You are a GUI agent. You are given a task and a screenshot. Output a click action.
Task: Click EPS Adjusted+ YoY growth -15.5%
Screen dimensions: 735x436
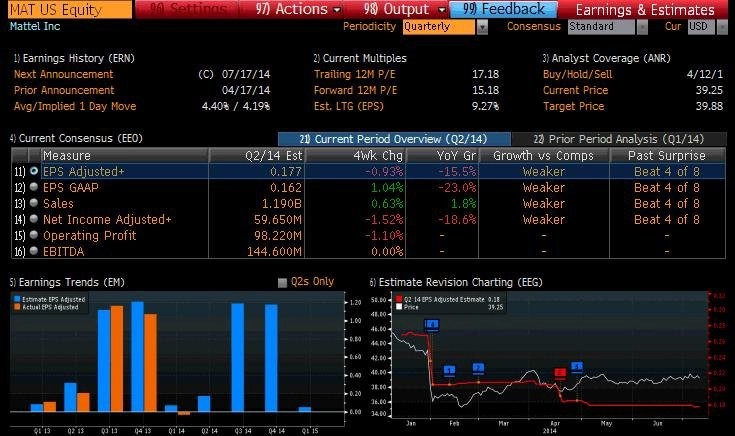pos(457,172)
